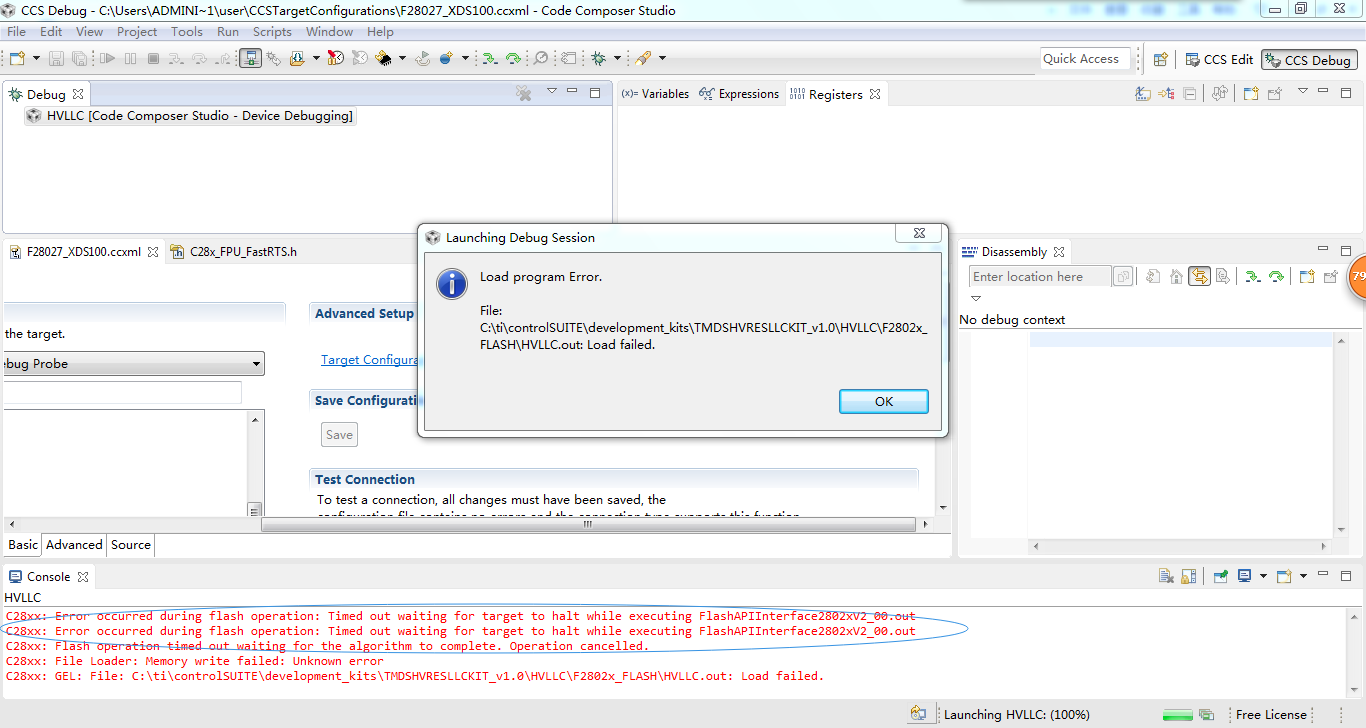The height and width of the screenshot is (728, 1366).
Task: Click the New file toolbar icon
Action: 18,59
